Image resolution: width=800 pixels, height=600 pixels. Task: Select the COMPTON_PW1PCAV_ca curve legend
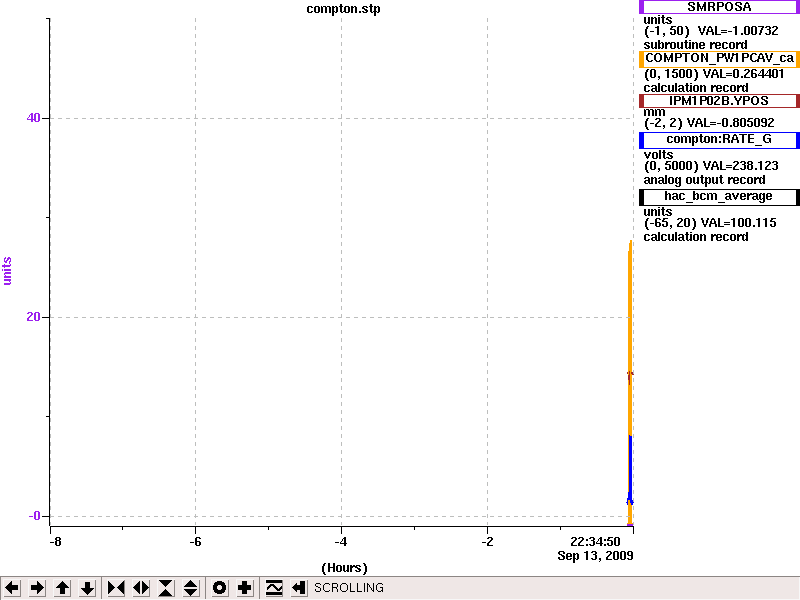click(719, 58)
